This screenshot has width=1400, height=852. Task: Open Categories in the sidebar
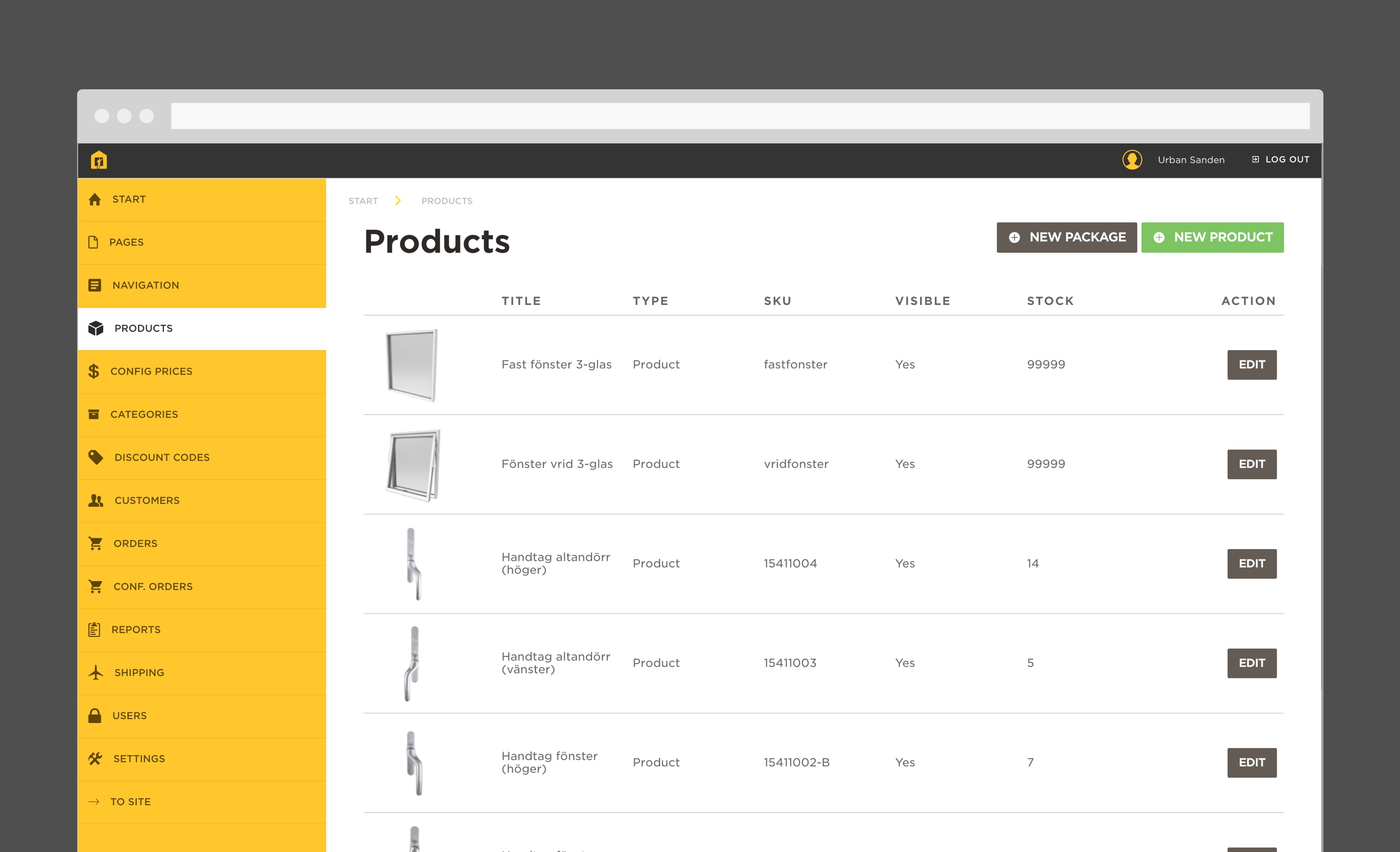[x=202, y=415]
